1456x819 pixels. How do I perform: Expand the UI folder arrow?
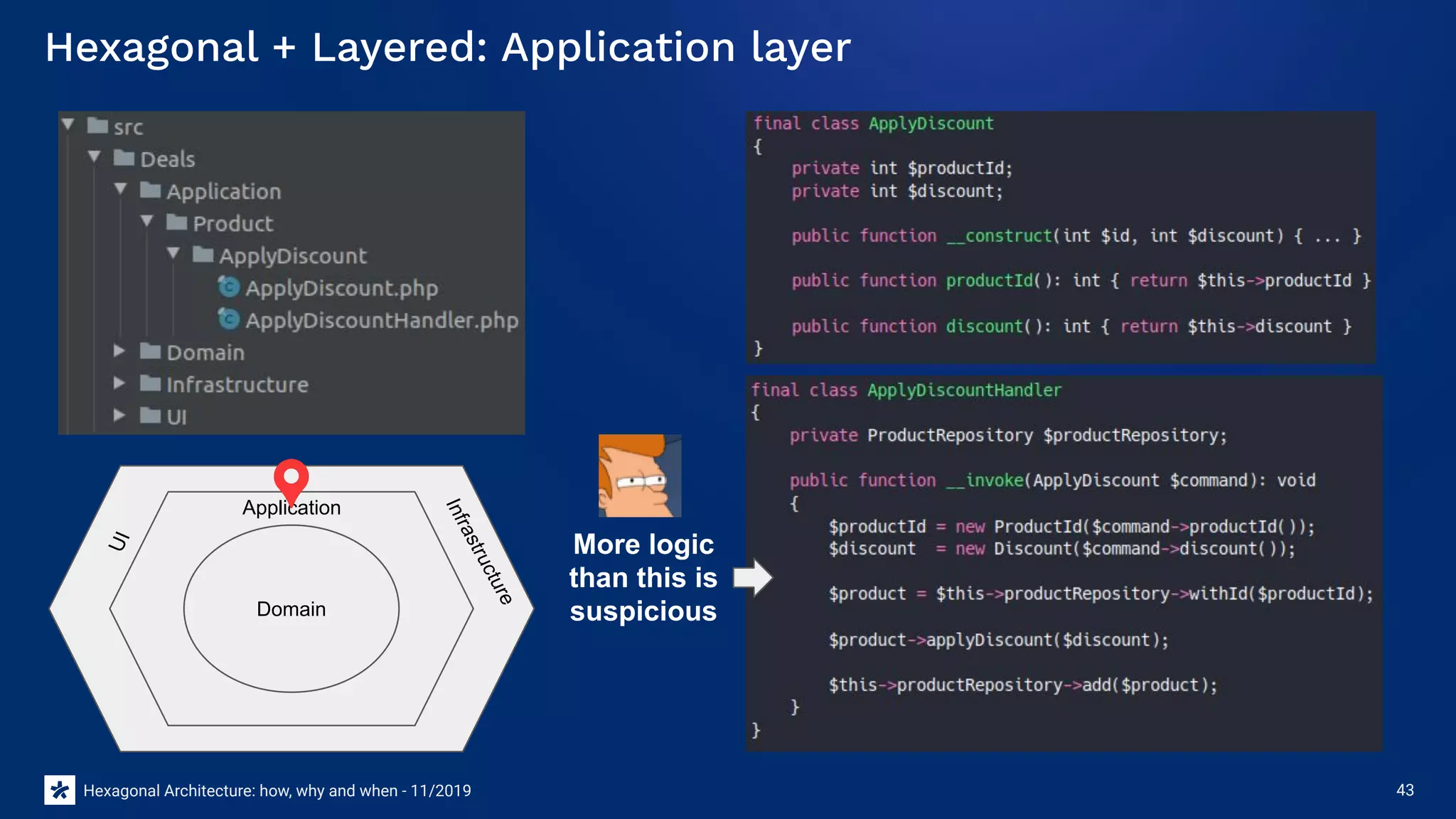click(119, 415)
